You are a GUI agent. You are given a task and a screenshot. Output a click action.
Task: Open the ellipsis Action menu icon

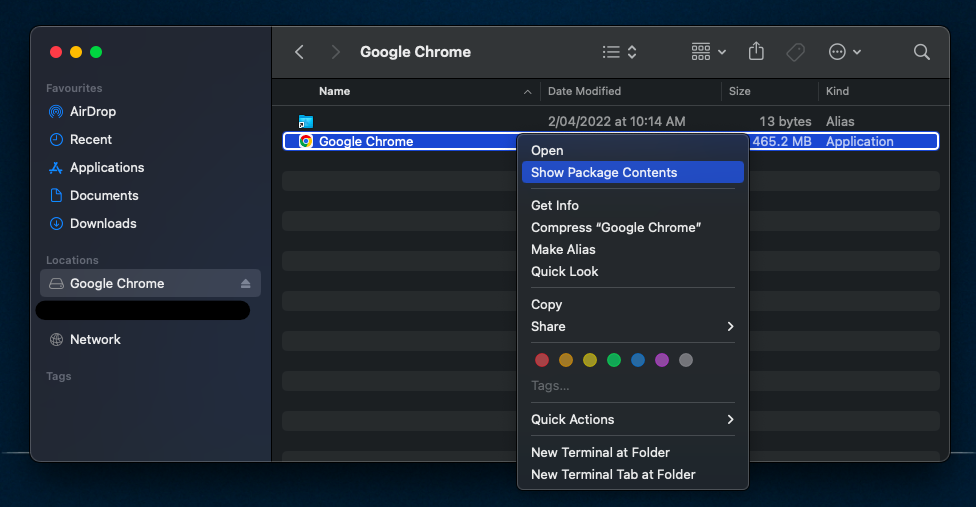[x=837, y=52]
